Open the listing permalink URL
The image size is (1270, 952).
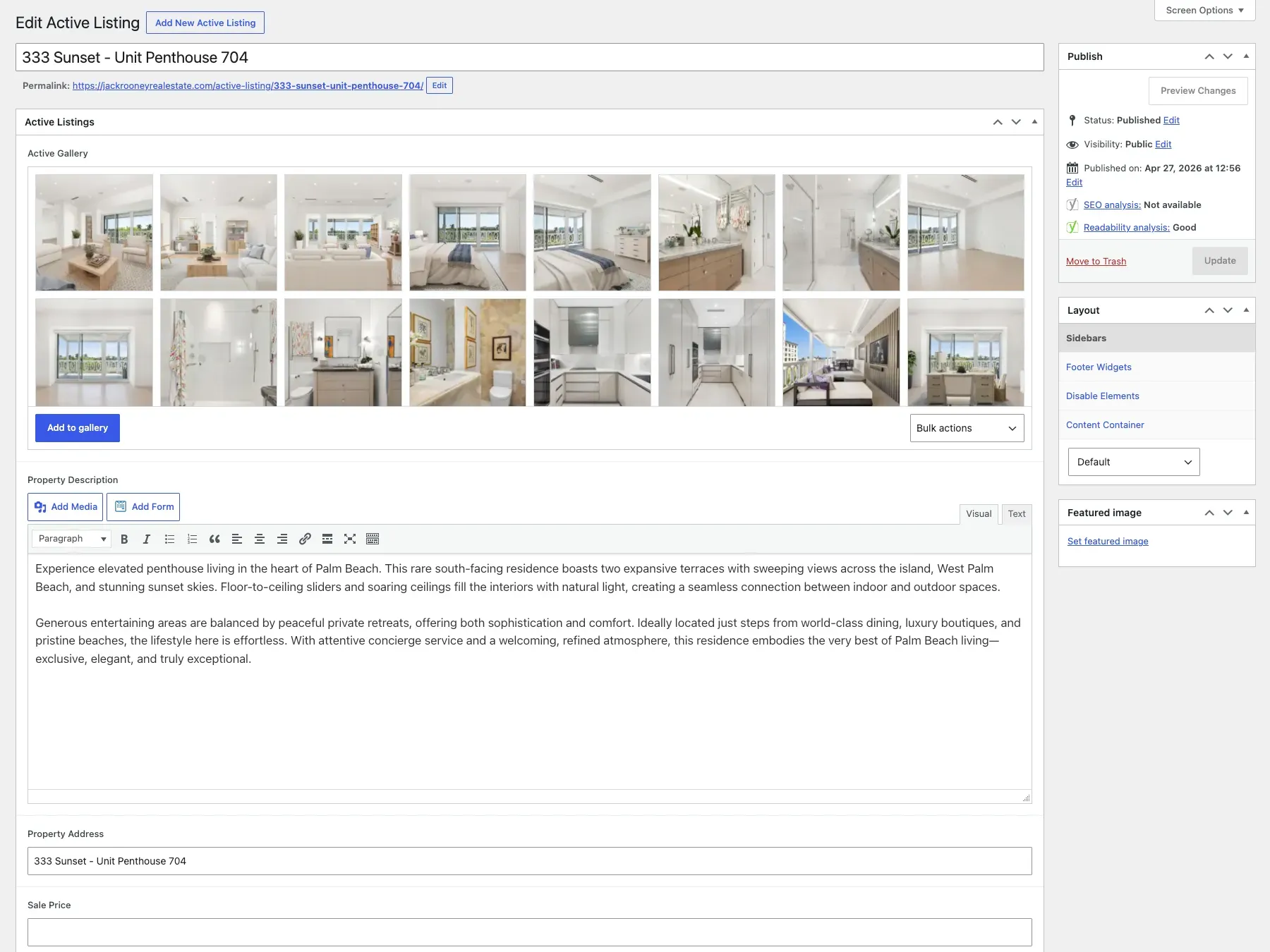248,86
